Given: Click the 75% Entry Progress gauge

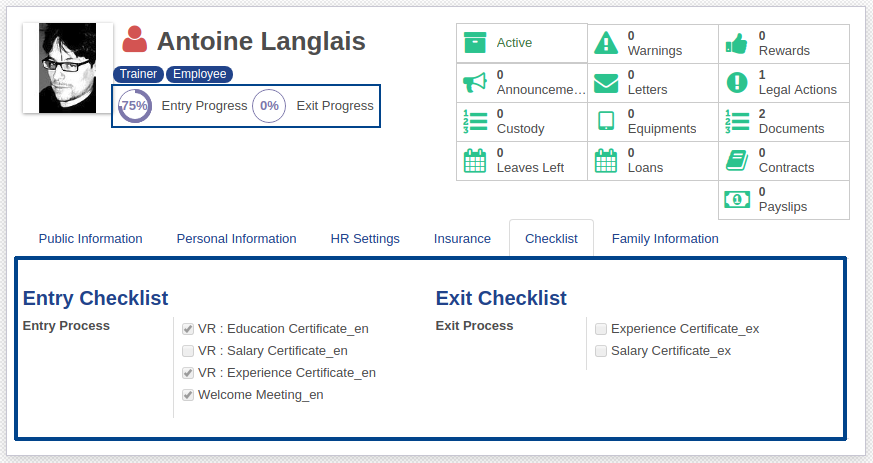Looking at the screenshot, I should [134, 106].
